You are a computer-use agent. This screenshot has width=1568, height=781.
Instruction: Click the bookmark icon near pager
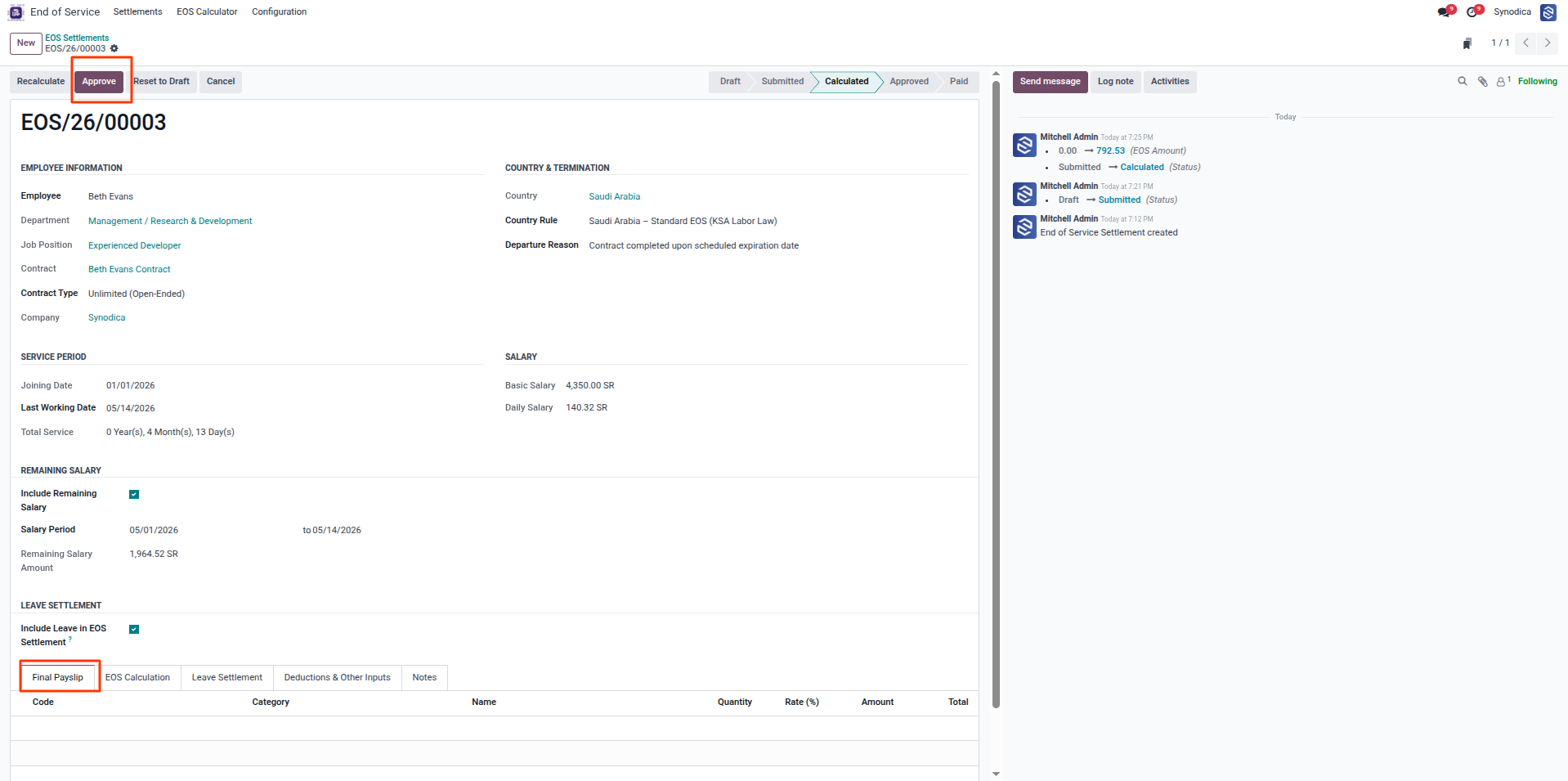pos(1467,43)
